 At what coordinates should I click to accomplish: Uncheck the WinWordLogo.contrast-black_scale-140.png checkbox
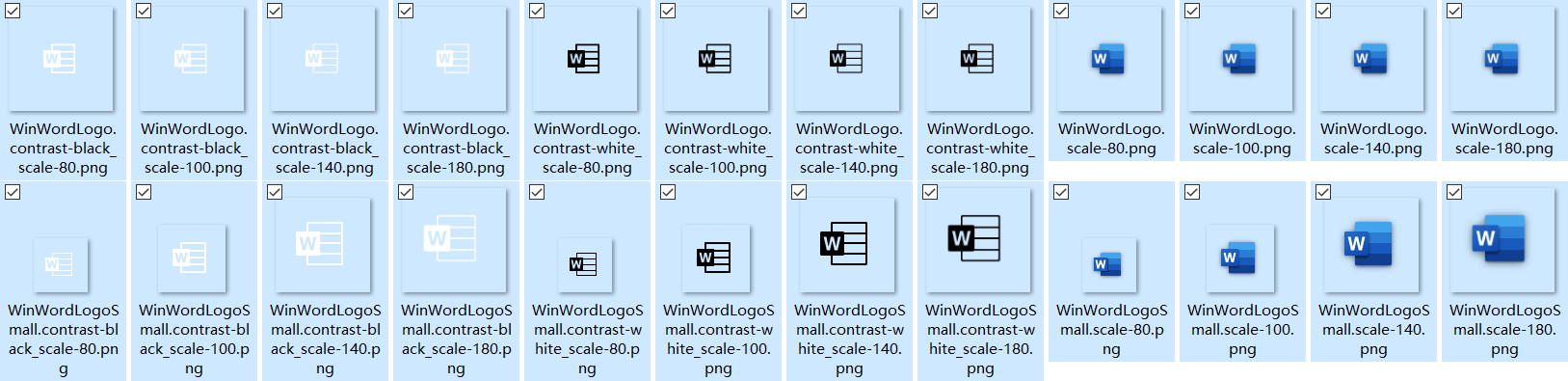click(x=275, y=11)
